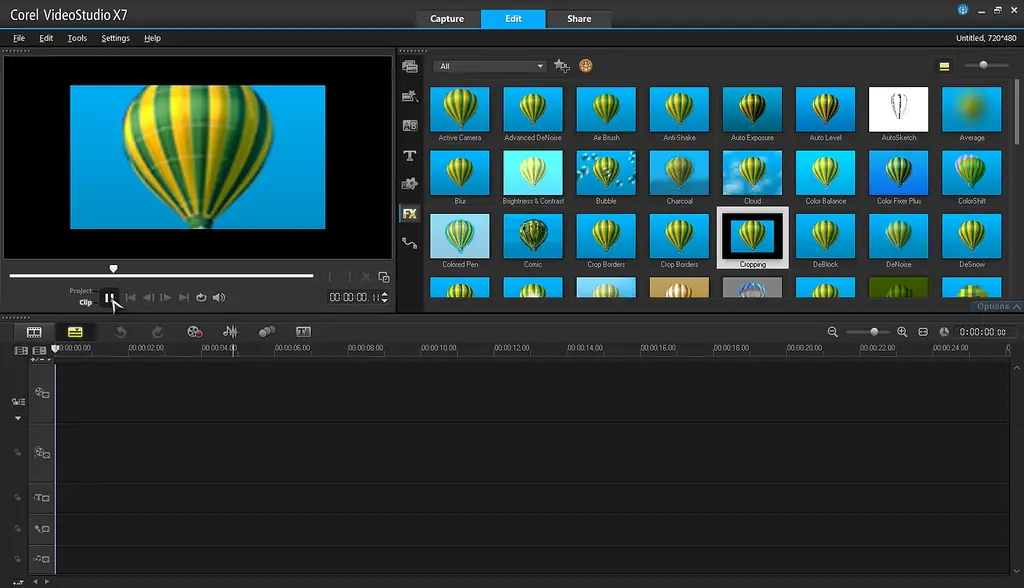Screen dimensions: 1024x588
Task: Toggle ripple editing lock for overlay track
Action: coord(18,452)
